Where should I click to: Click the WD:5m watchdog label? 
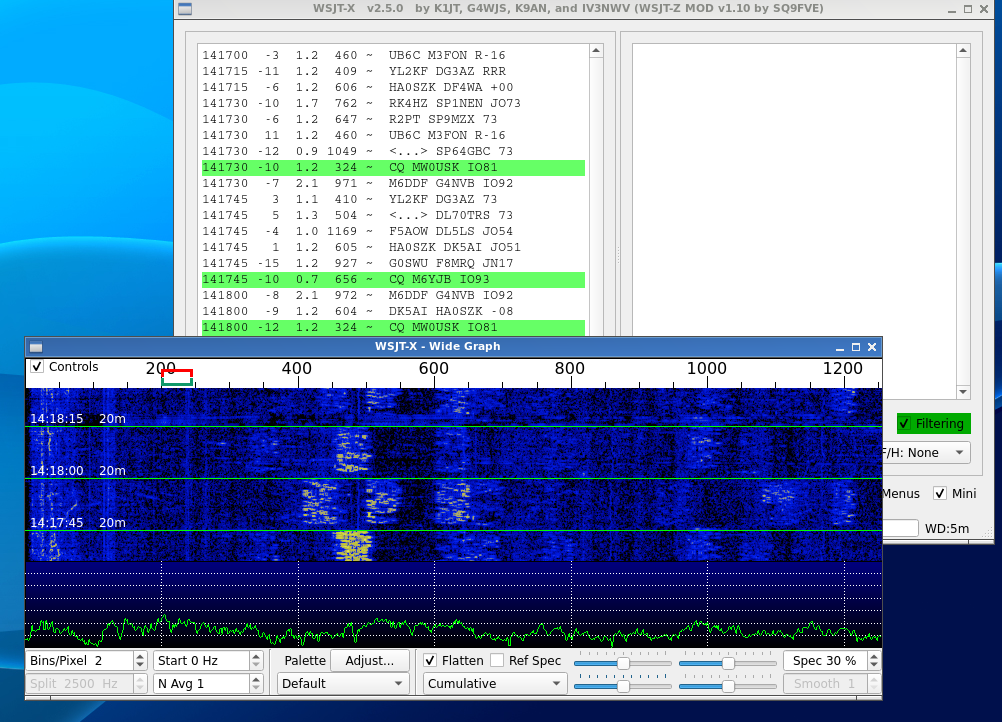click(947, 529)
